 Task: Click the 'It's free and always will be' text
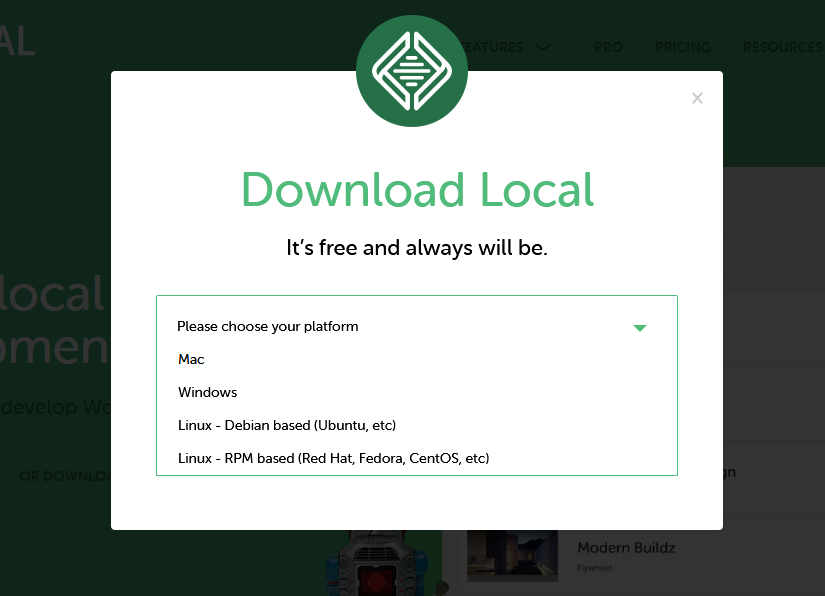coord(417,248)
